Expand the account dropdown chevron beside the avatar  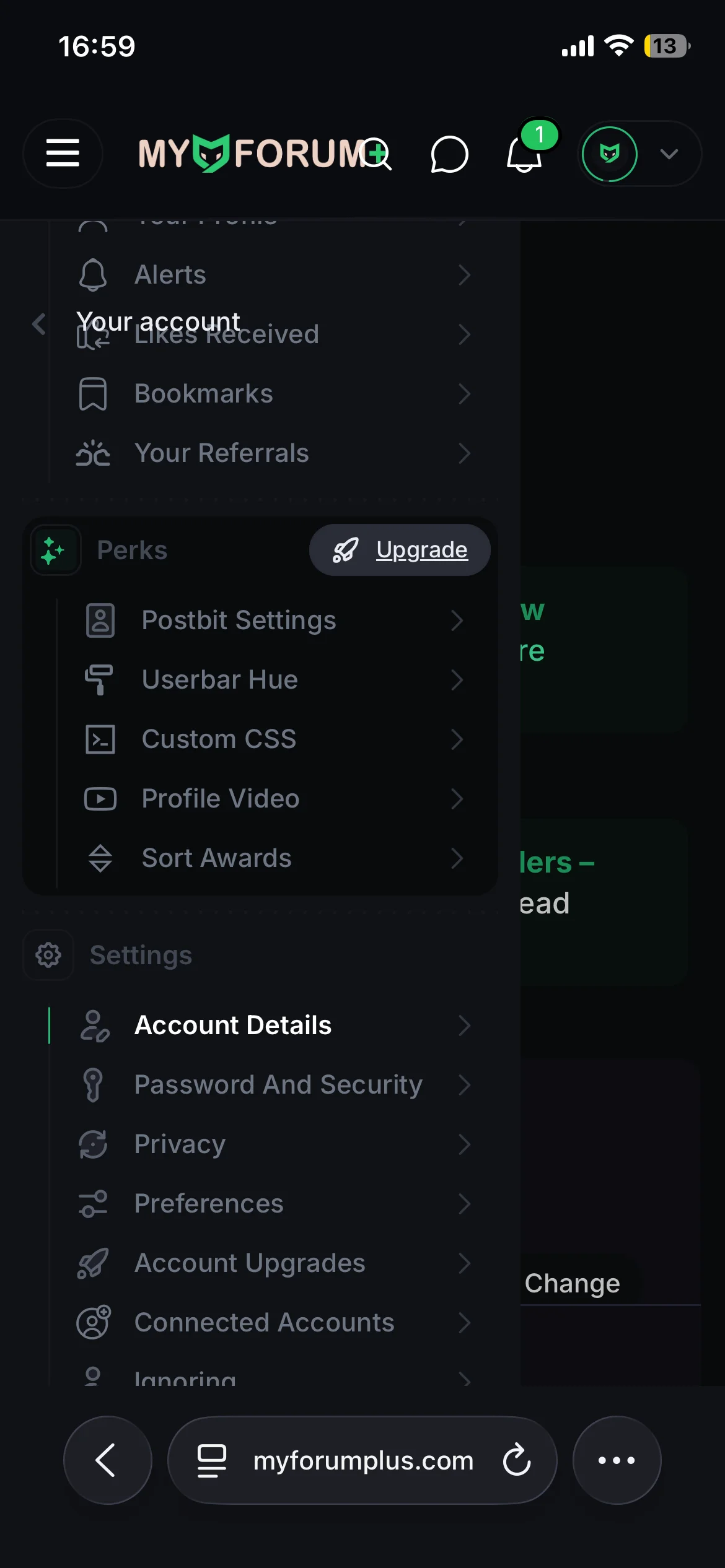(x=669, y=154)
